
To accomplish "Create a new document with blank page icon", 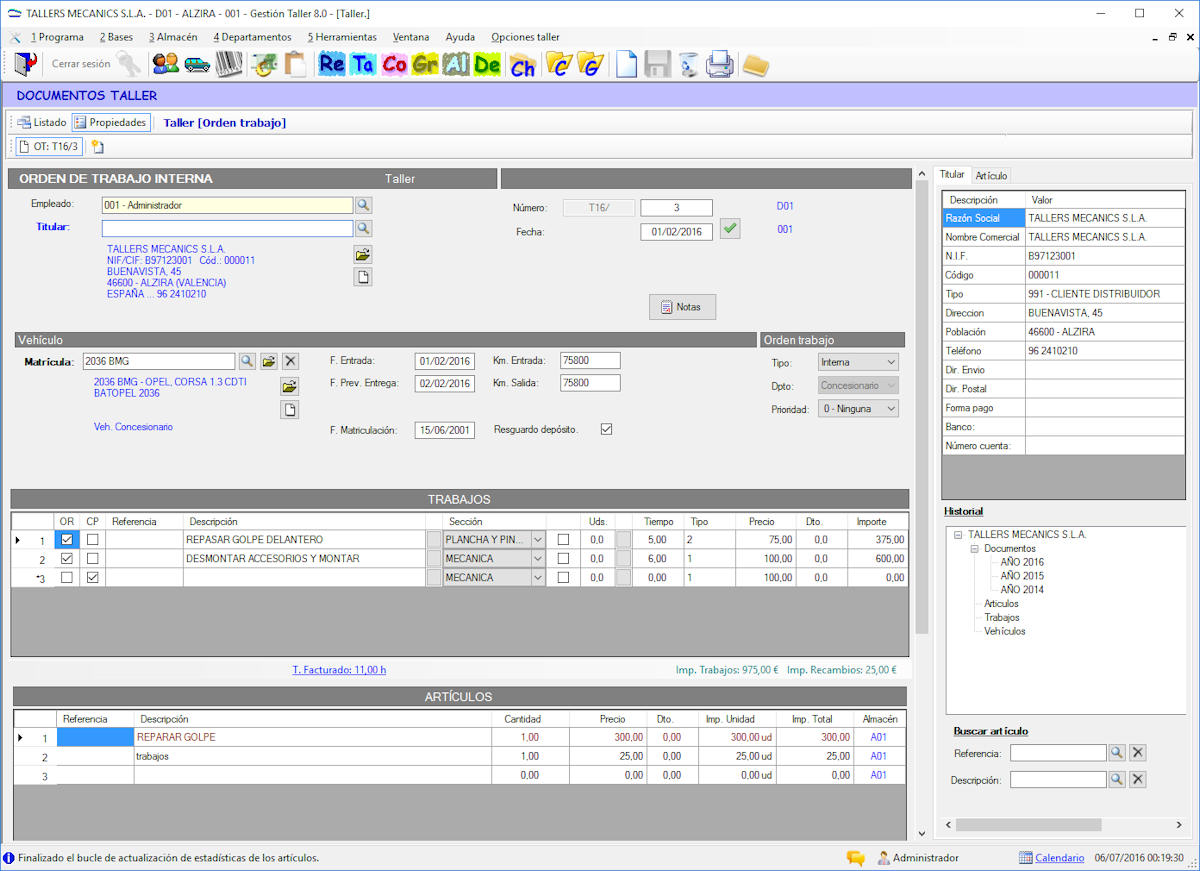I will tap(626, 64).
